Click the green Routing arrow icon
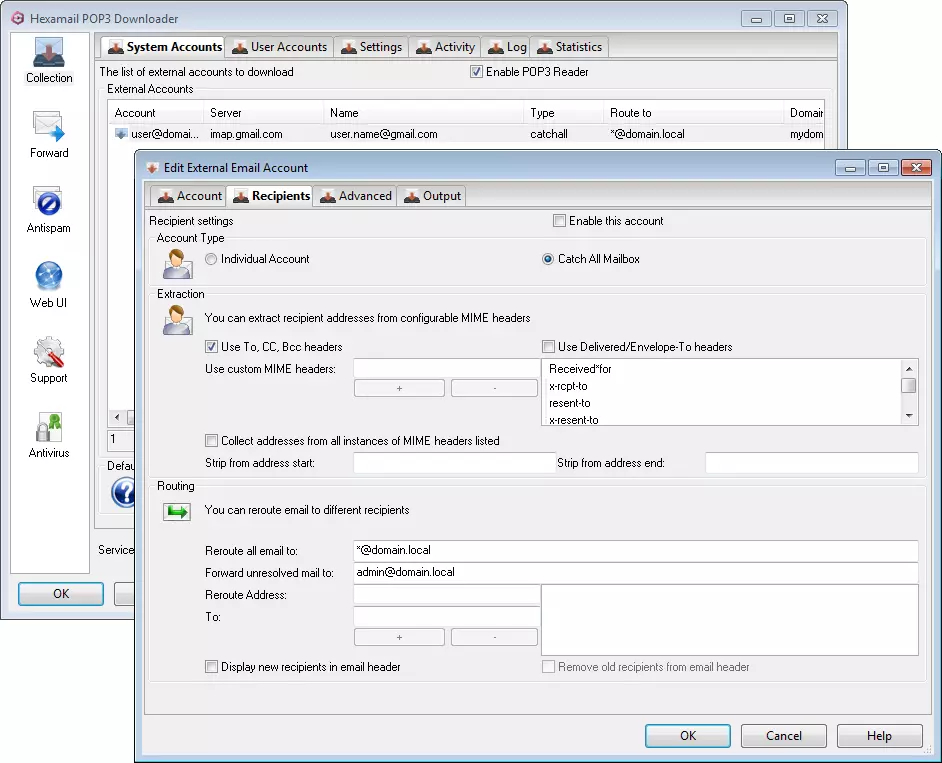The height and width of the screenshot is (763, 942). pos(177,512)
